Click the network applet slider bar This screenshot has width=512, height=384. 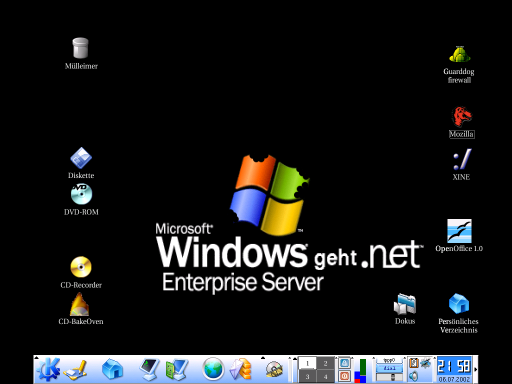[x=389, y=377]
